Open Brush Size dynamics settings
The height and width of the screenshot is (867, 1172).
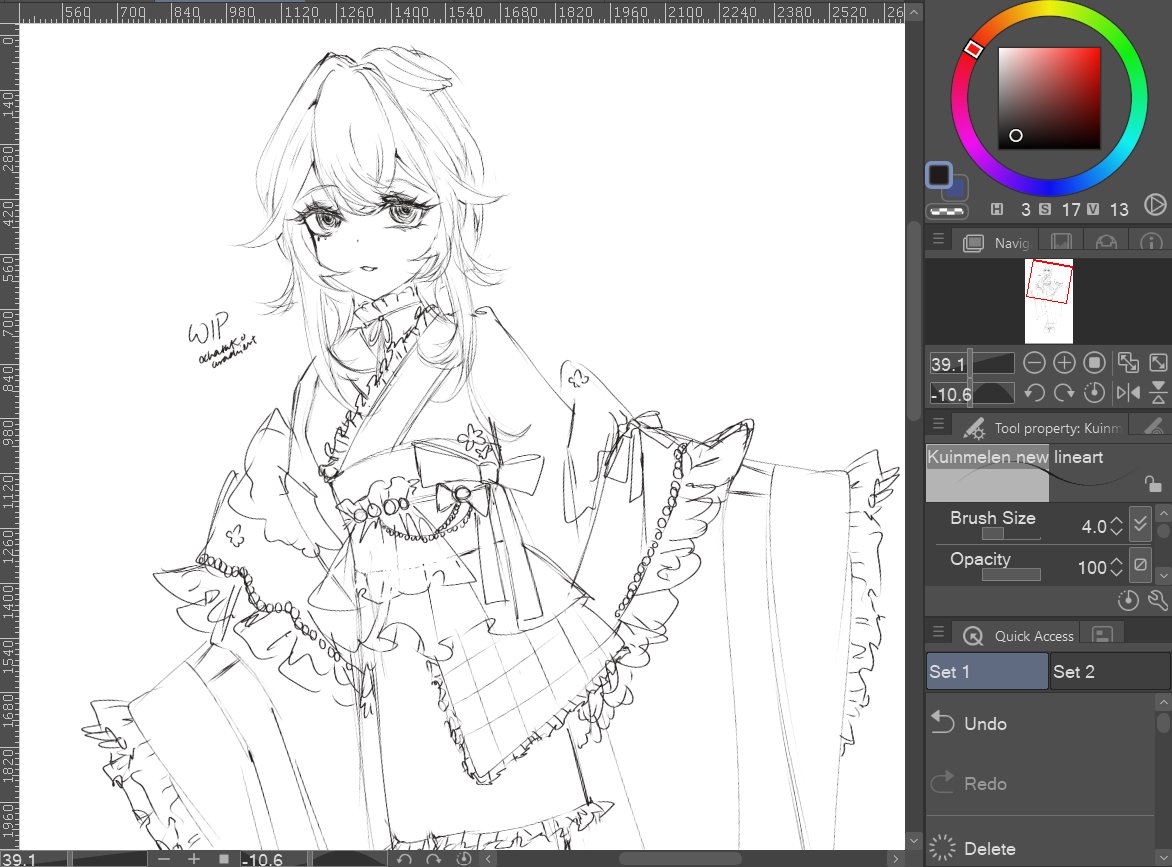point(1140,523)
